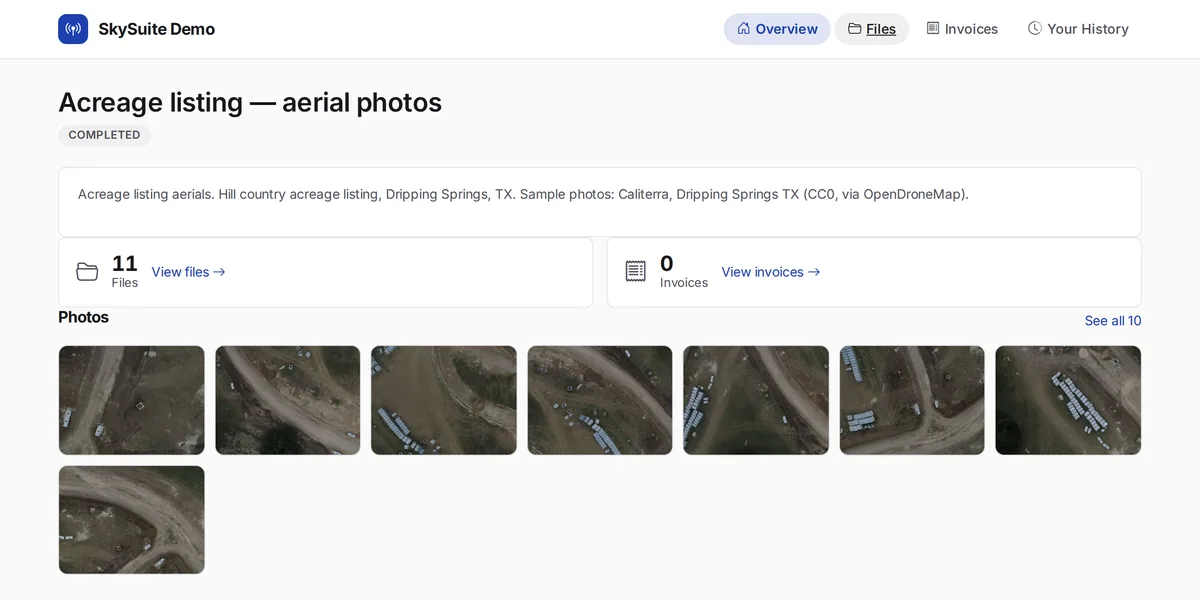Open Your History tab
The height and width of the screenshot is (600, 1200).
tap(1078, 29)
